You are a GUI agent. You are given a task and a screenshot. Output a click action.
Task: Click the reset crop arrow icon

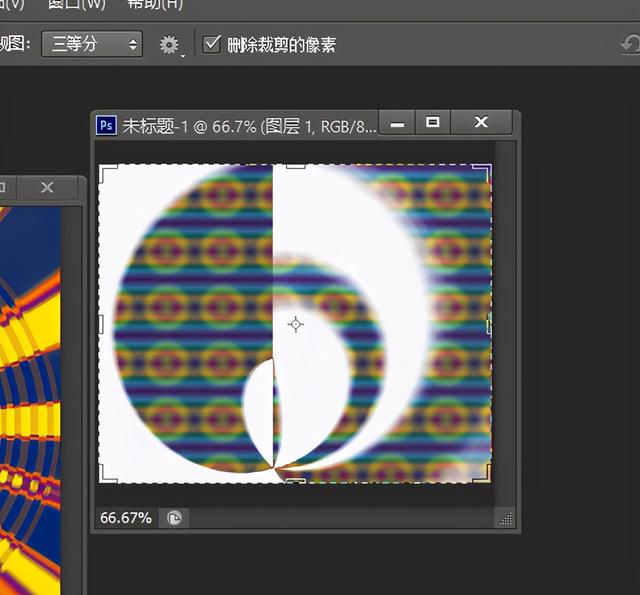pyautogui.click(x=631, y=44)
